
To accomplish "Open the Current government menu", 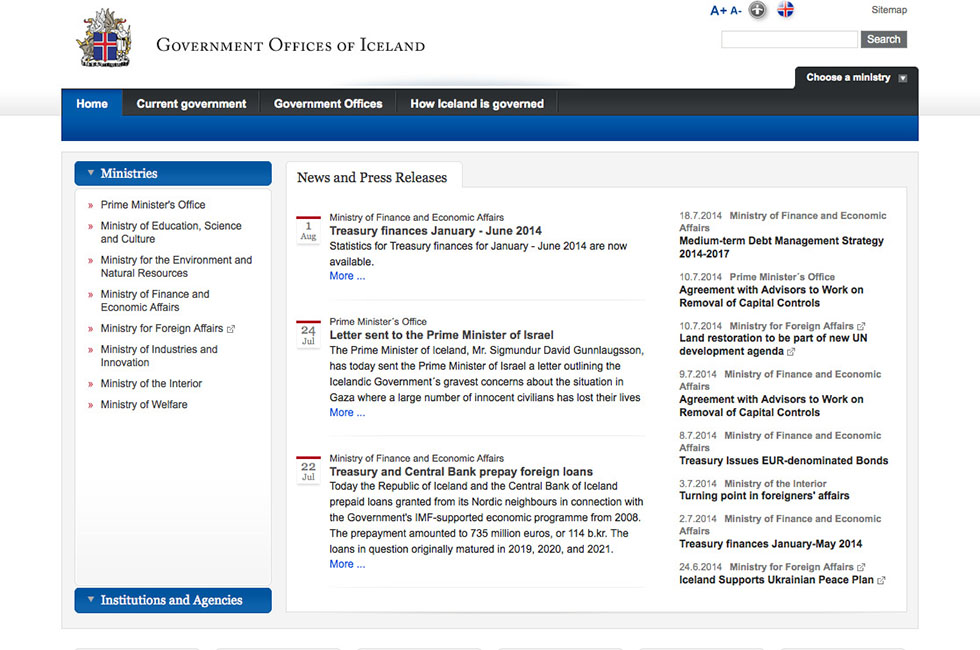I will tap(191, 104).
